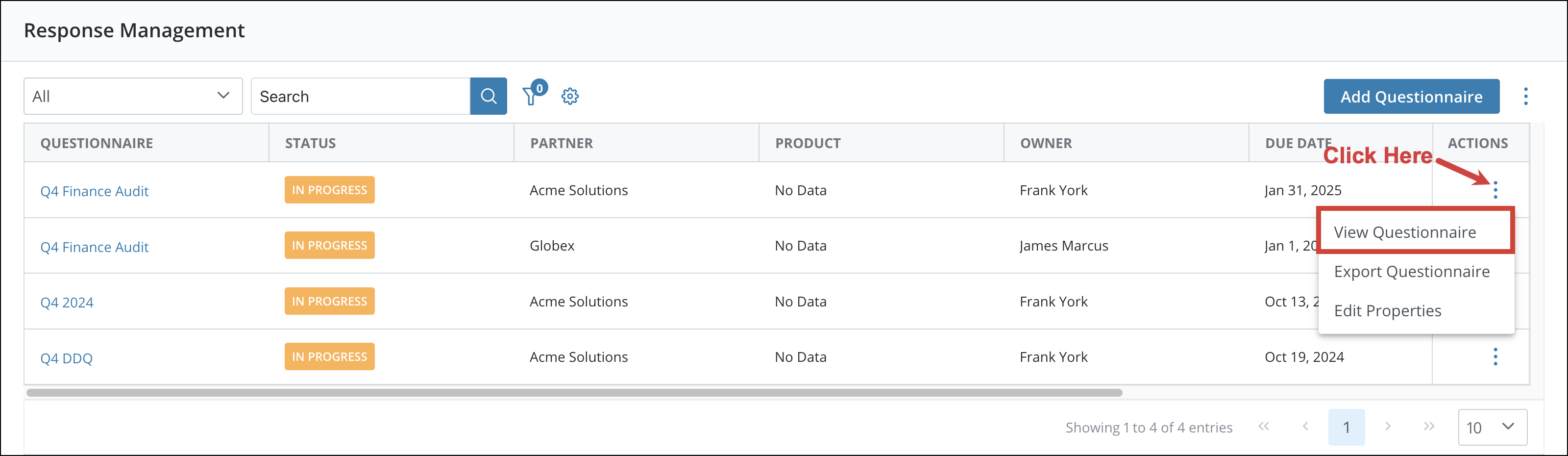The height and width of the screenshot is (456, 1568).
Task: Expand the entries-per-page dropdown showing 10
Action: pos(1490,427)
